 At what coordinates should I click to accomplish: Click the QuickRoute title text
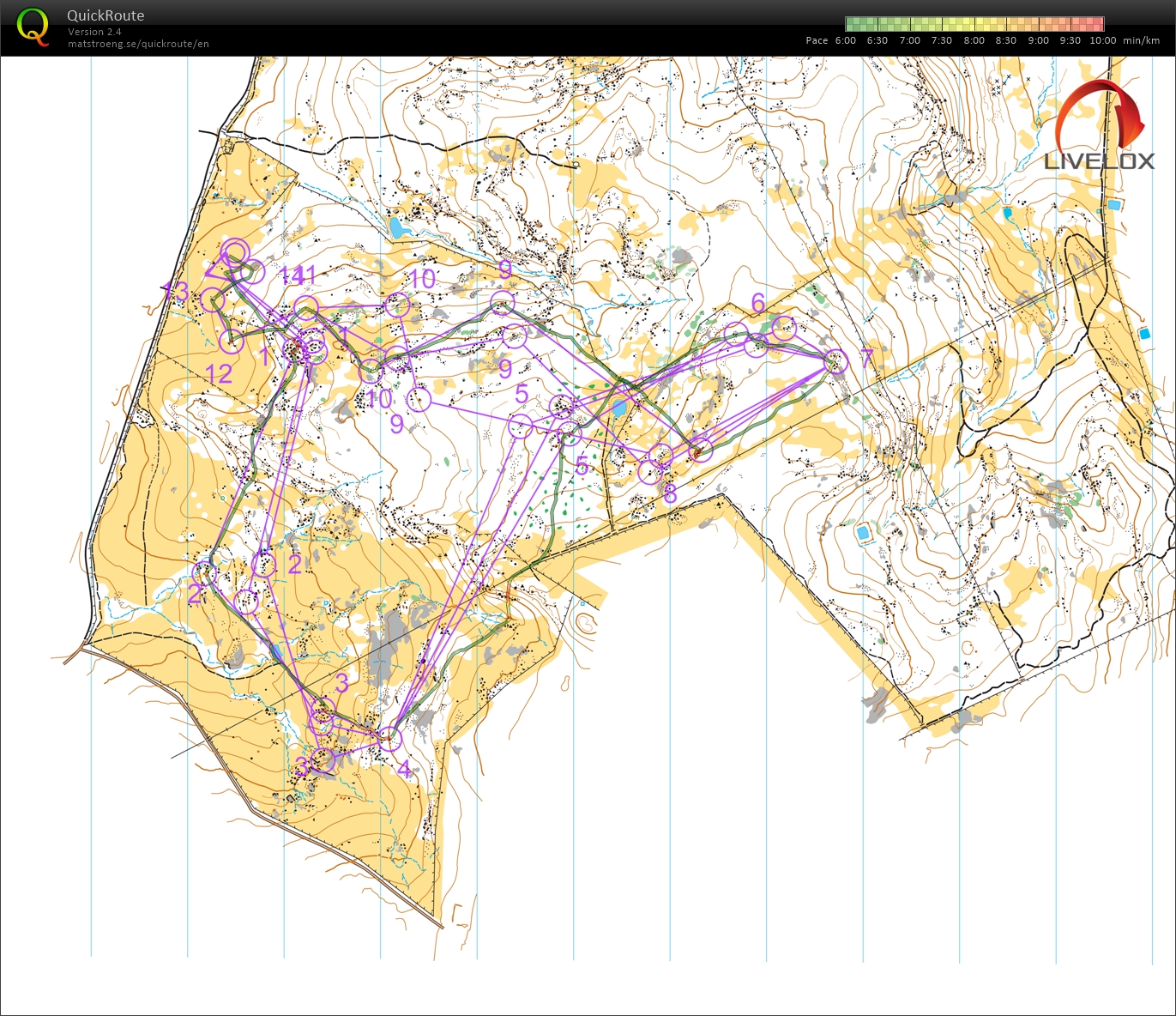tap(106, 15)
